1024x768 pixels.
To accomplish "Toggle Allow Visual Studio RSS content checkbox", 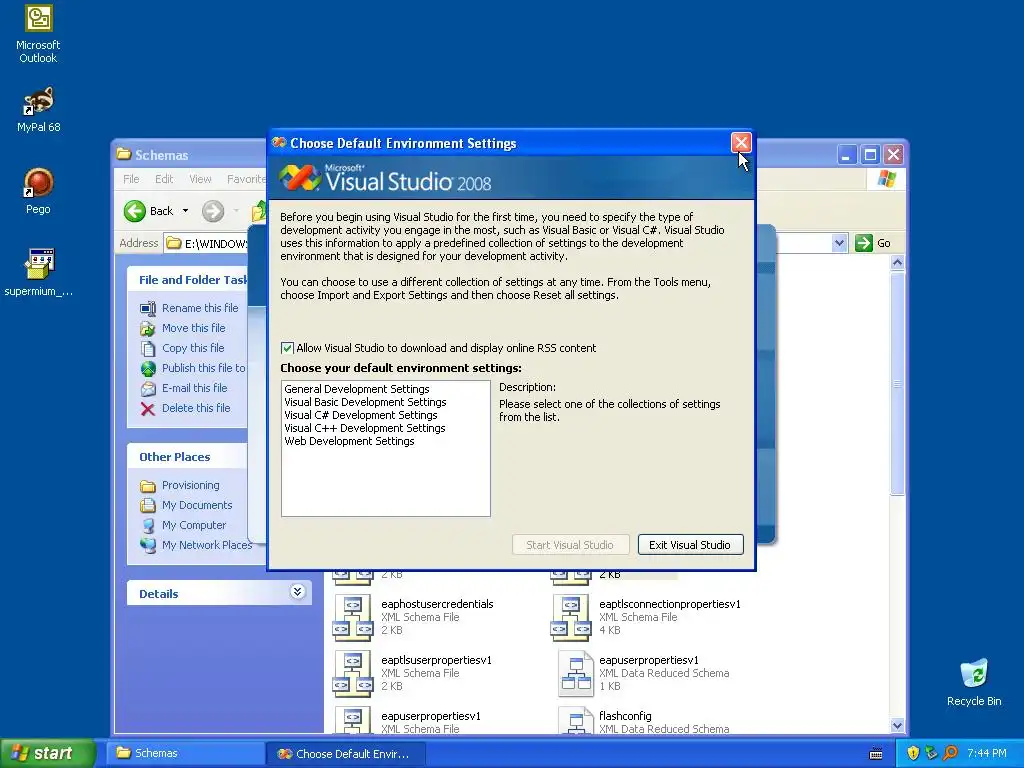I will coord(287,348).
